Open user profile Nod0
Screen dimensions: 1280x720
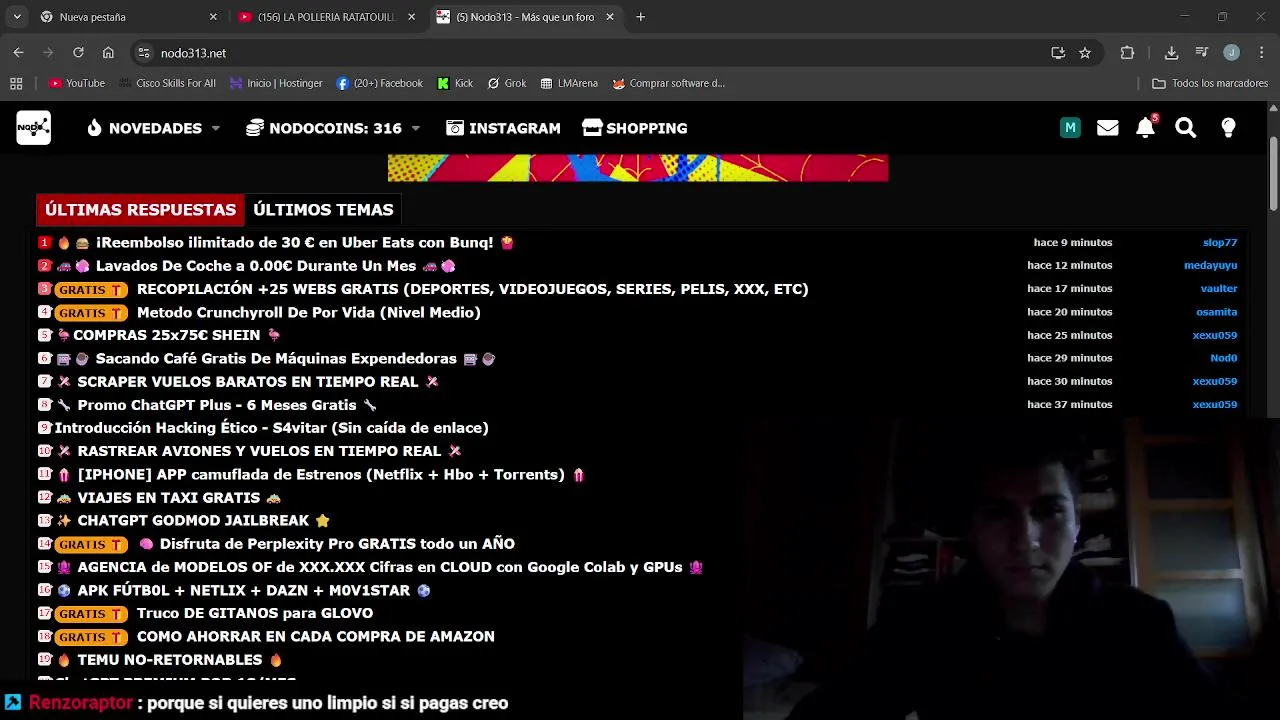[x=1224, y=358]
